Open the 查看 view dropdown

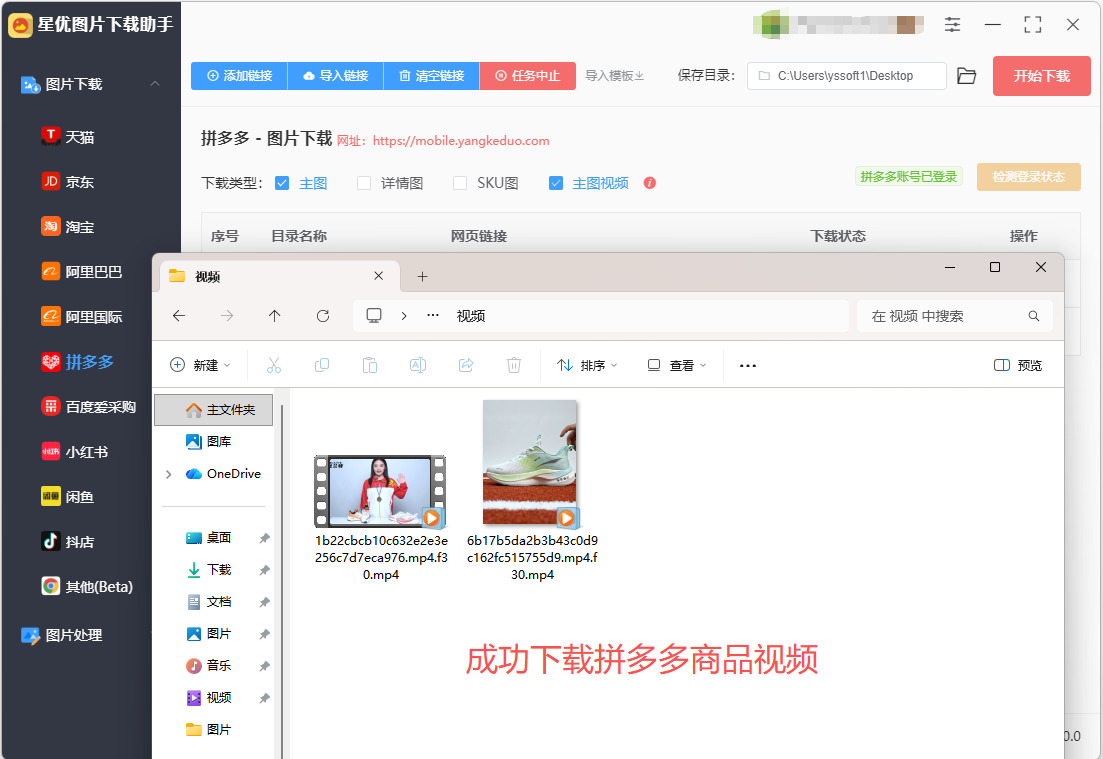click(x=676, y=365)
